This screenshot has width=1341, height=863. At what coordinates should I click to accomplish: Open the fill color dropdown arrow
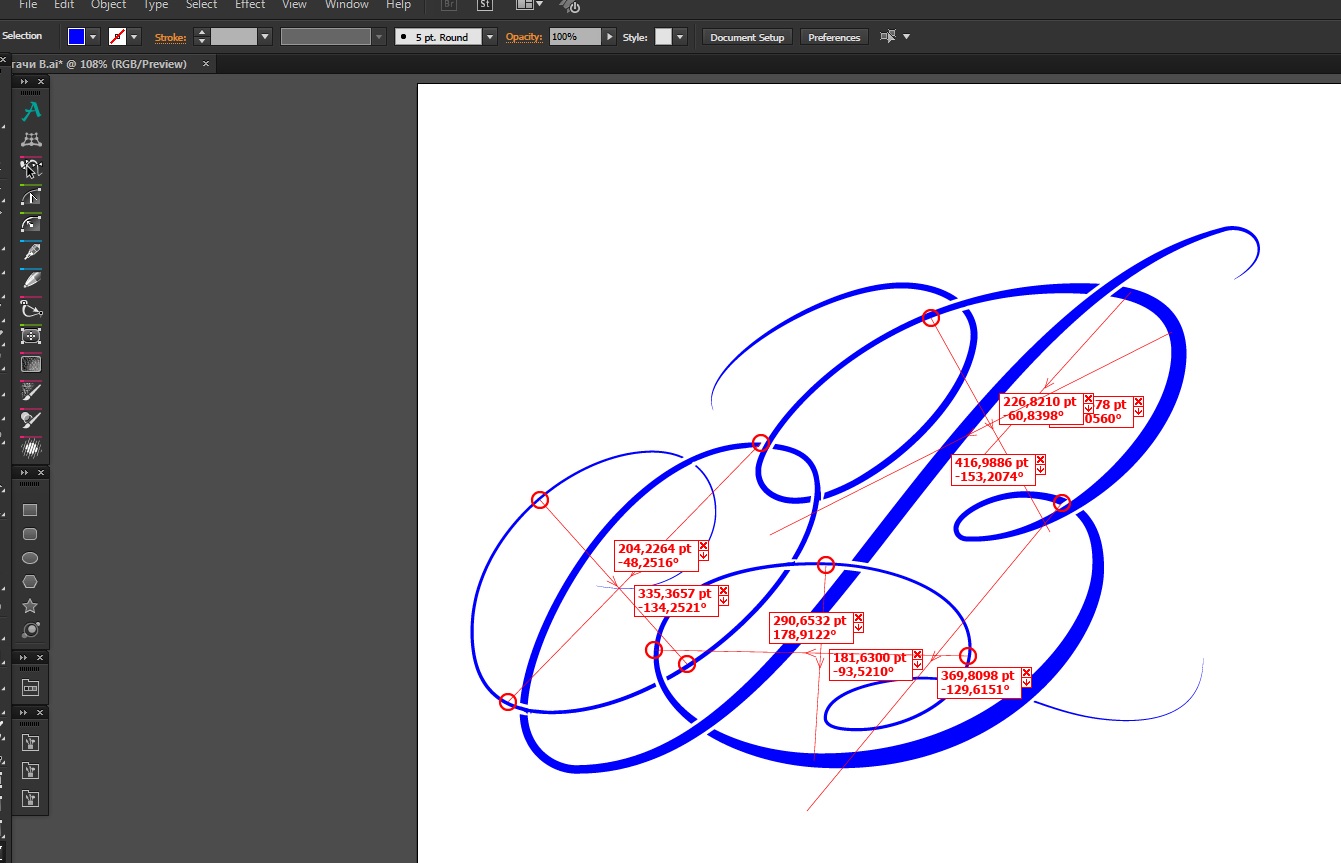[94, 37]
